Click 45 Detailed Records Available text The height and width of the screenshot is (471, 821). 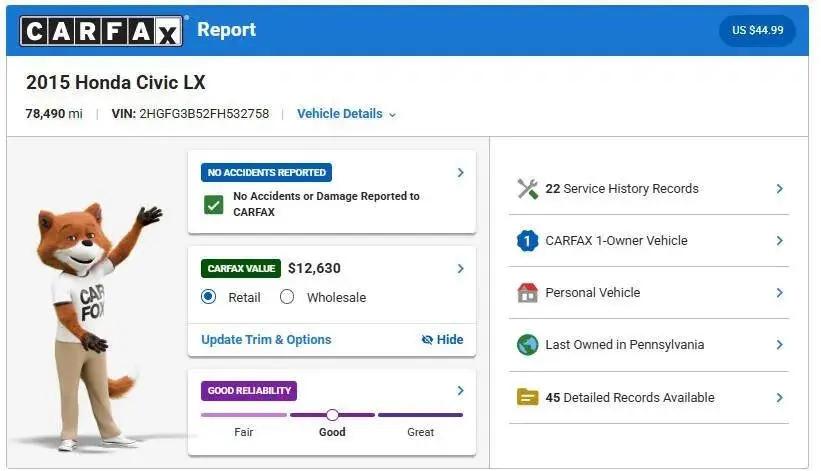pos(630,398)
